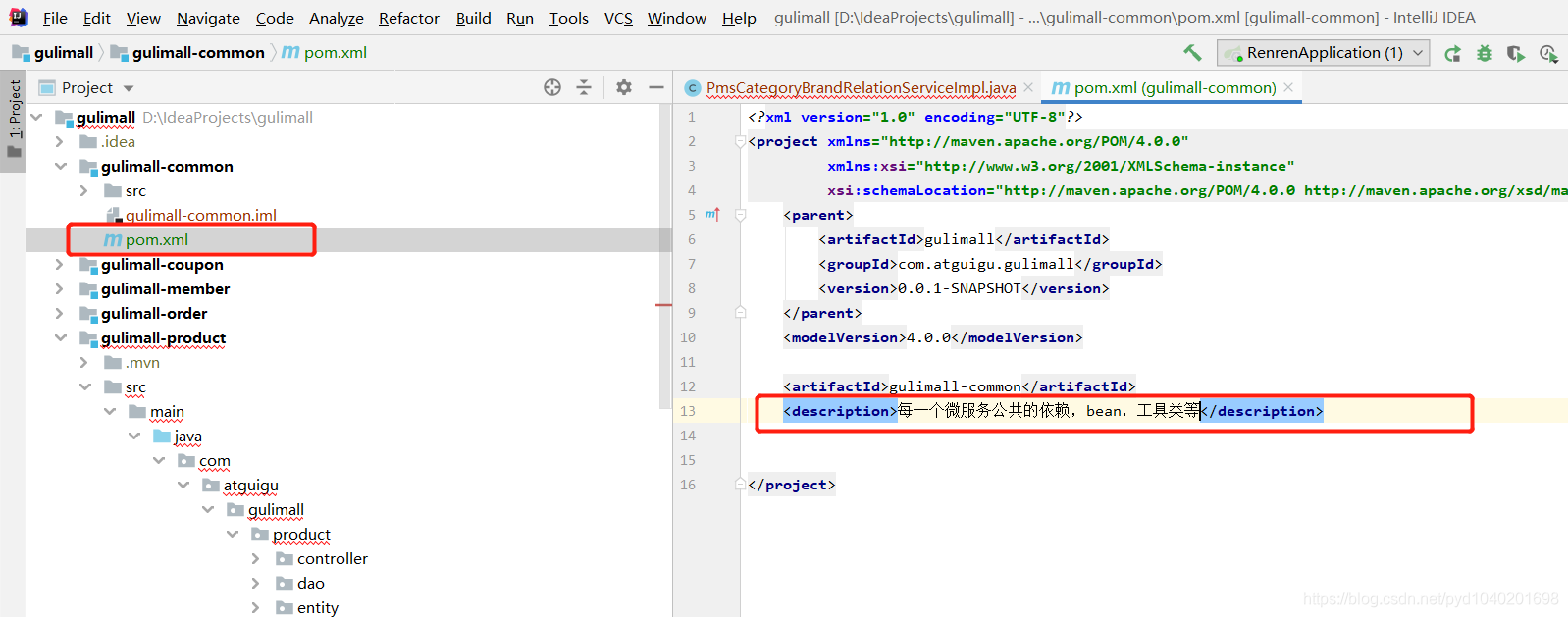Click line number 14 in the gutter
Image resolution: width=1568 pixels, height=617 pixels.
pos(688,436)
